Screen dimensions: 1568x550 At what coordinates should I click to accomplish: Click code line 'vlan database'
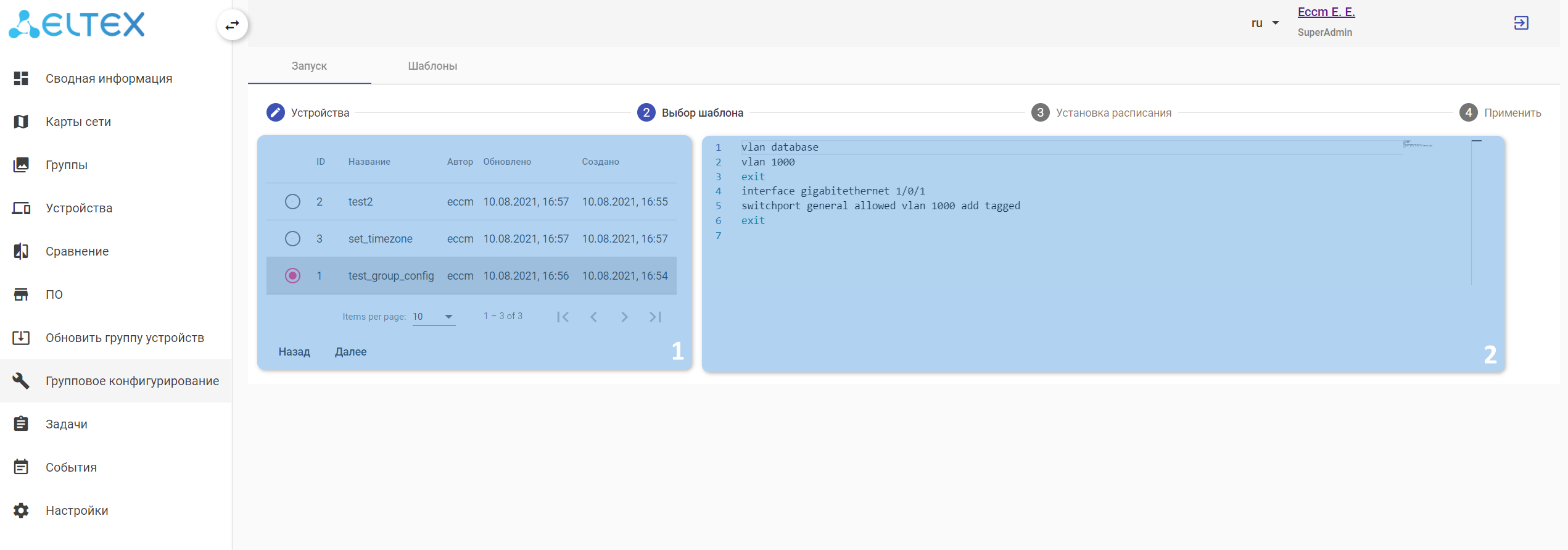coord(780,147)
